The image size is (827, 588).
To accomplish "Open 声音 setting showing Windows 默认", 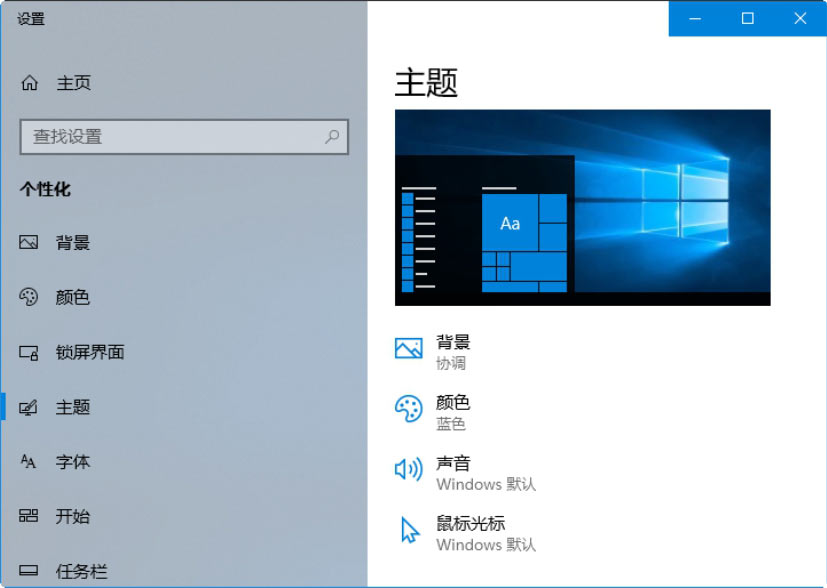I will pos(485,473).
